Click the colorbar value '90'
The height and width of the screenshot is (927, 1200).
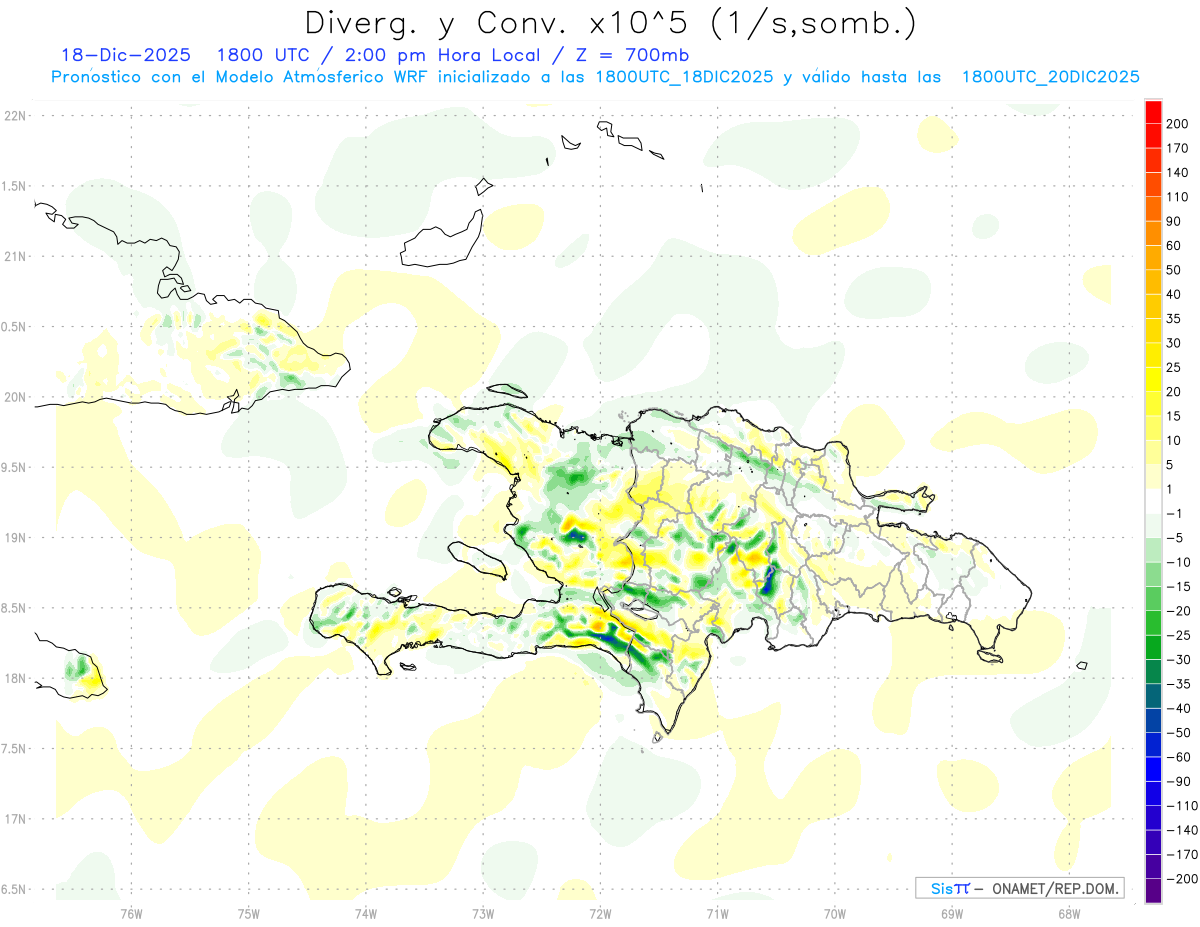coord(1174,221)
